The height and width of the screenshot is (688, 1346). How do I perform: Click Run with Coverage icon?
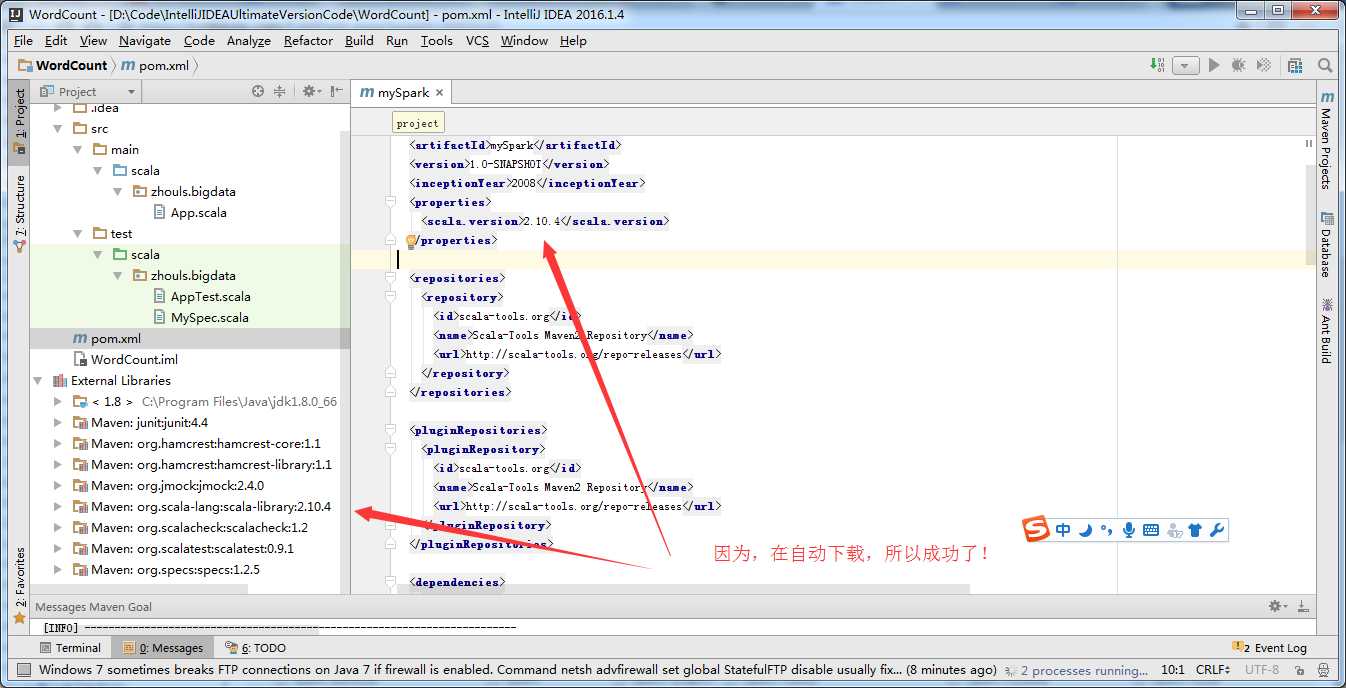[x=1264, y=65]
